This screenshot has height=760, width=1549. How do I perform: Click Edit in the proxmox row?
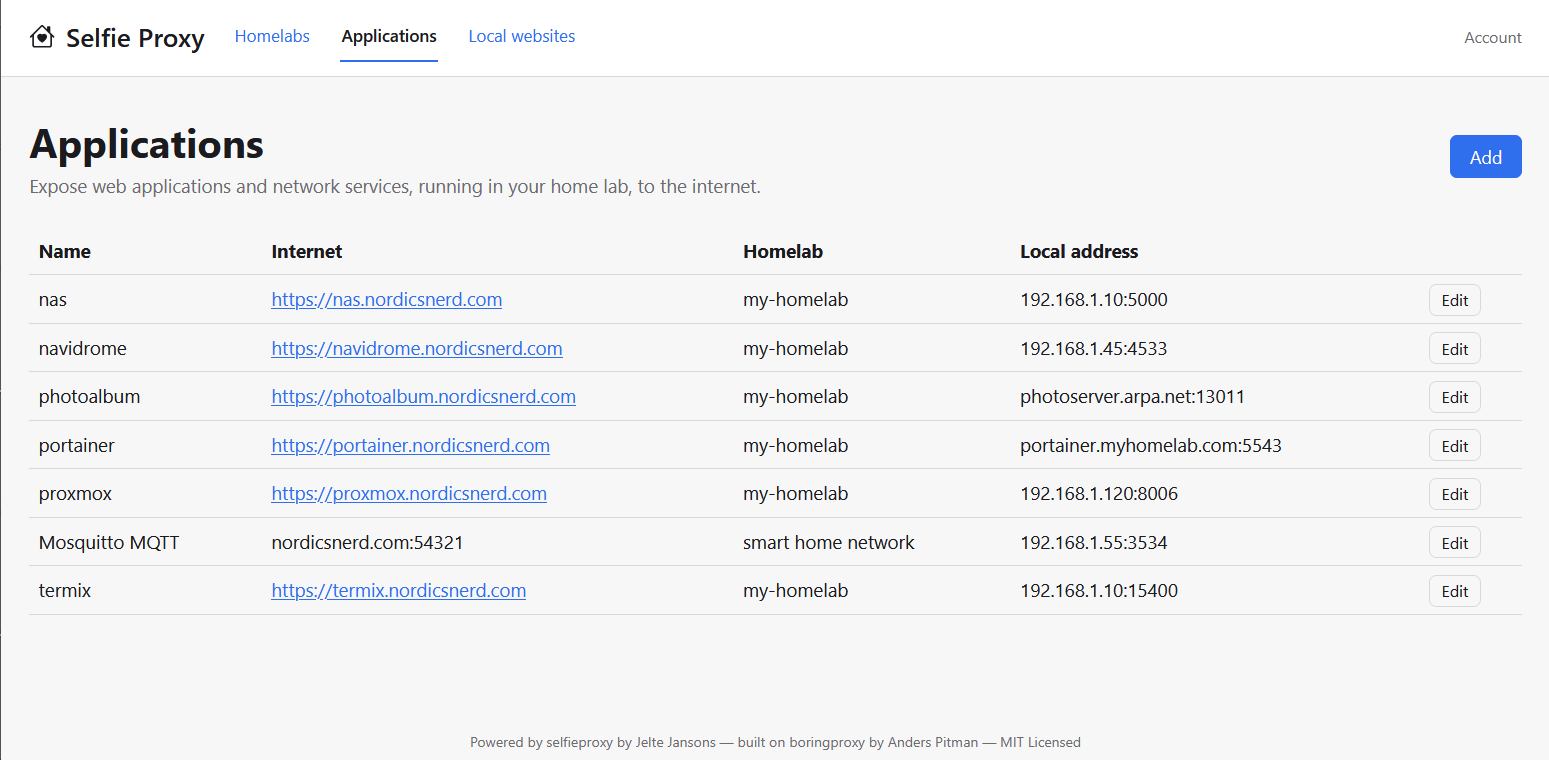[1455, 494]
